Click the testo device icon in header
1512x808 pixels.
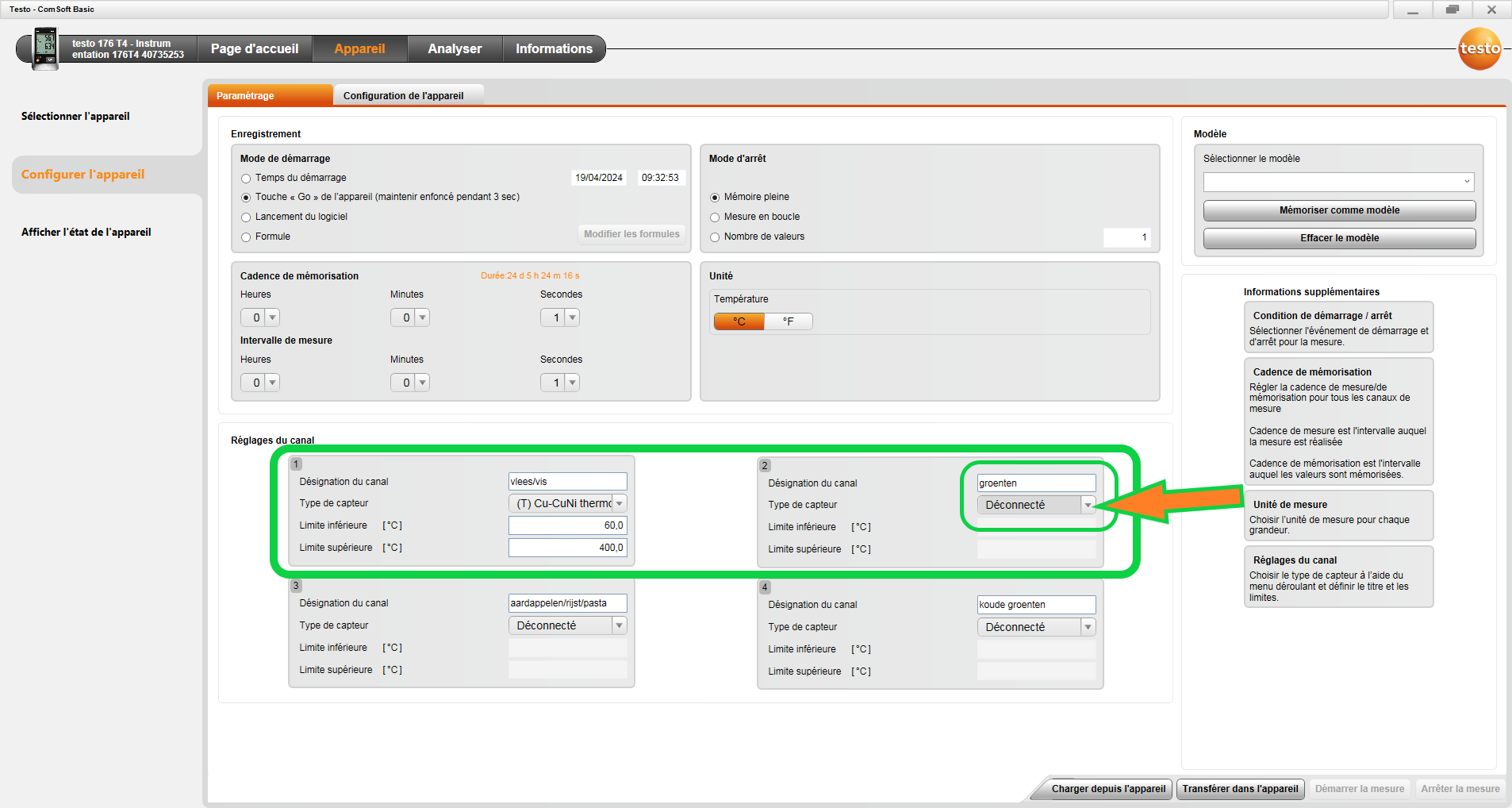coord(45,48)
